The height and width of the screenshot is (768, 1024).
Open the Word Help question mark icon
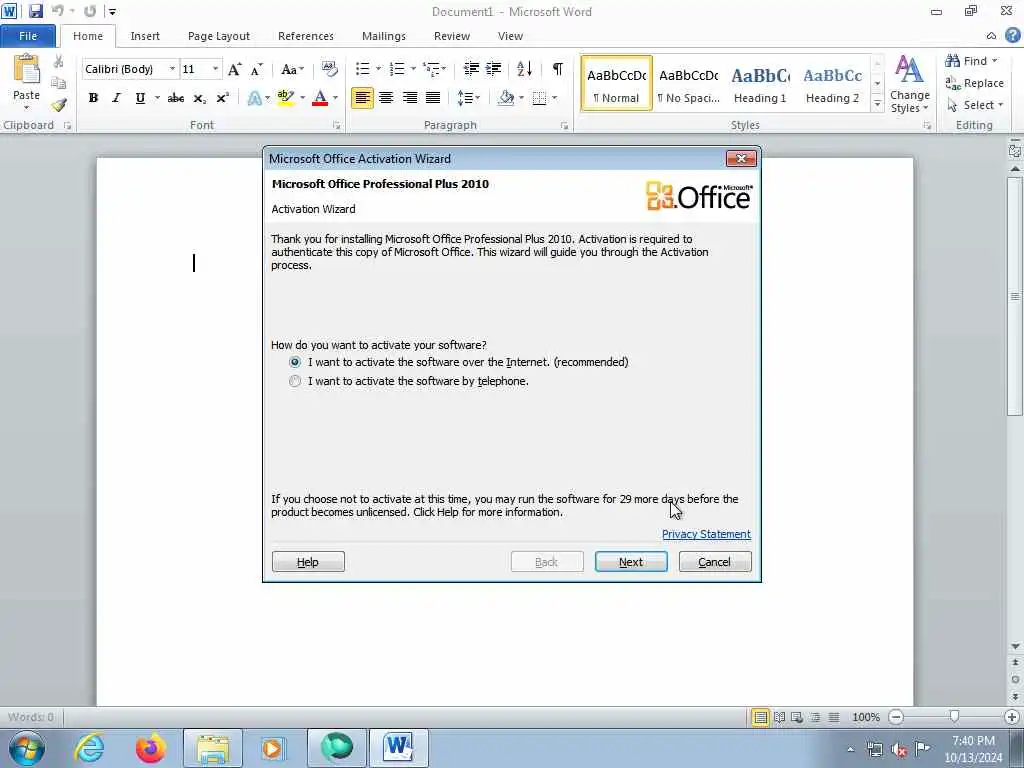tap(1013, 35)
